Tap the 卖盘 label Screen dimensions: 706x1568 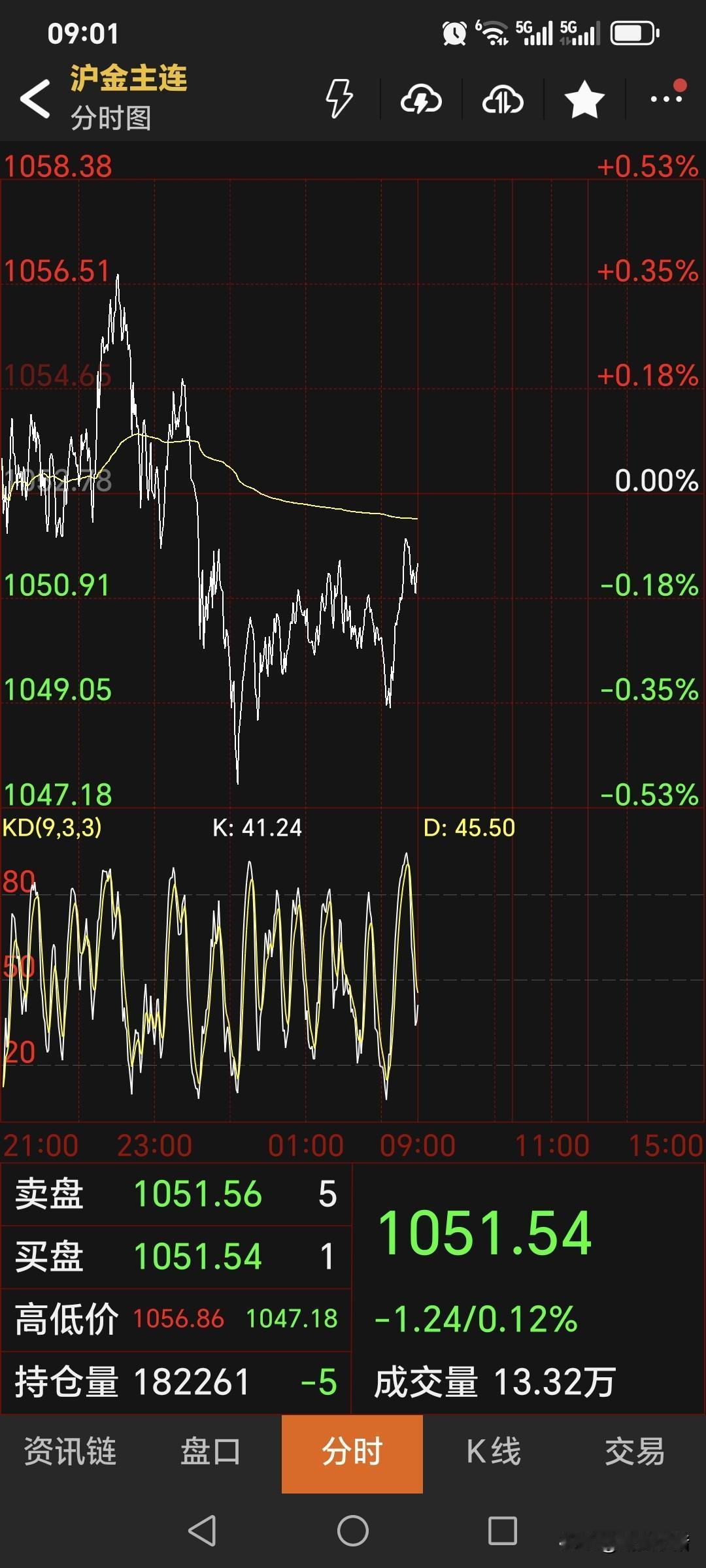tap(49, 1194)
